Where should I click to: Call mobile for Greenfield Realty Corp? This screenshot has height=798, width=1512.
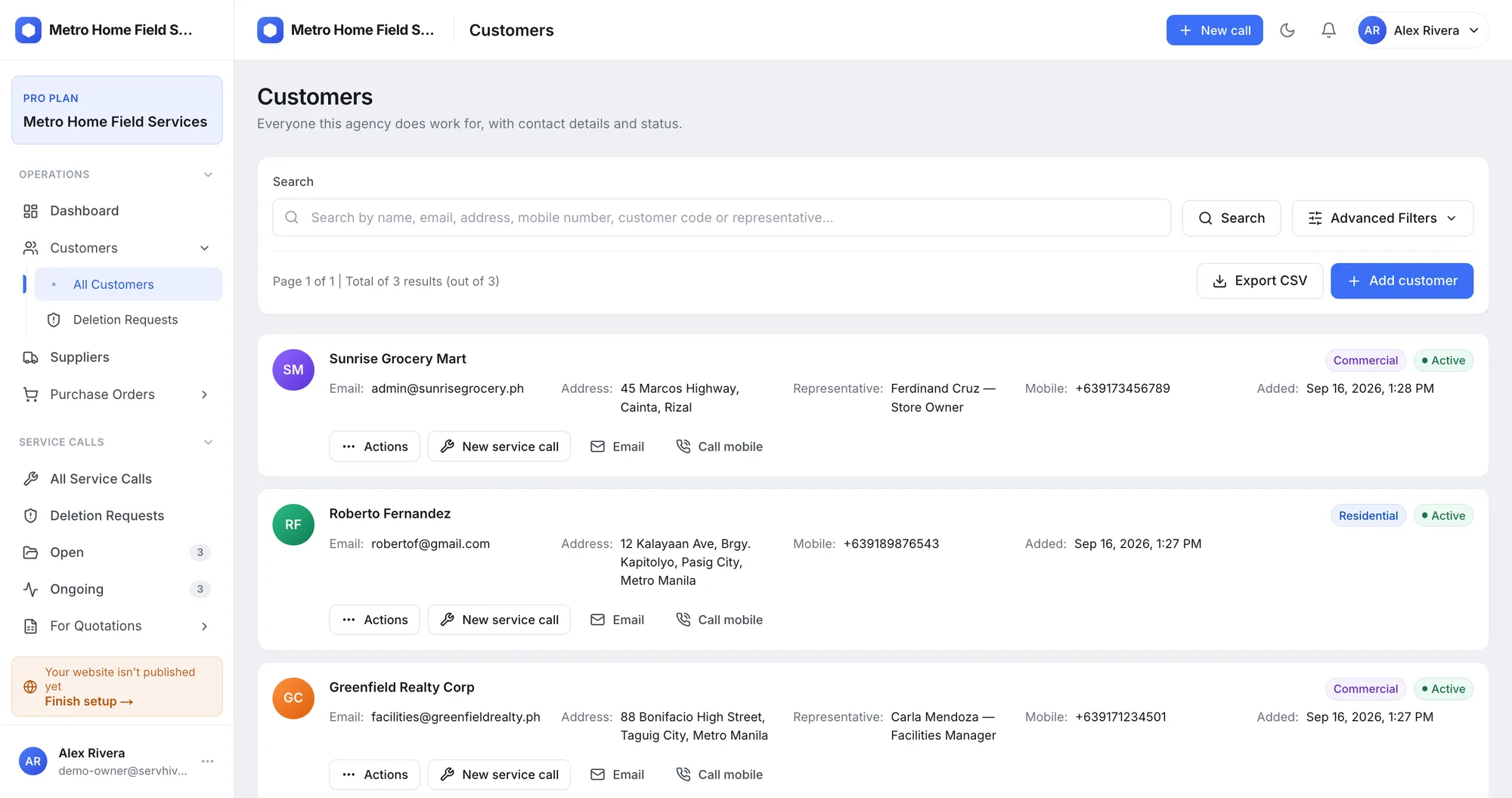point(719,775)
